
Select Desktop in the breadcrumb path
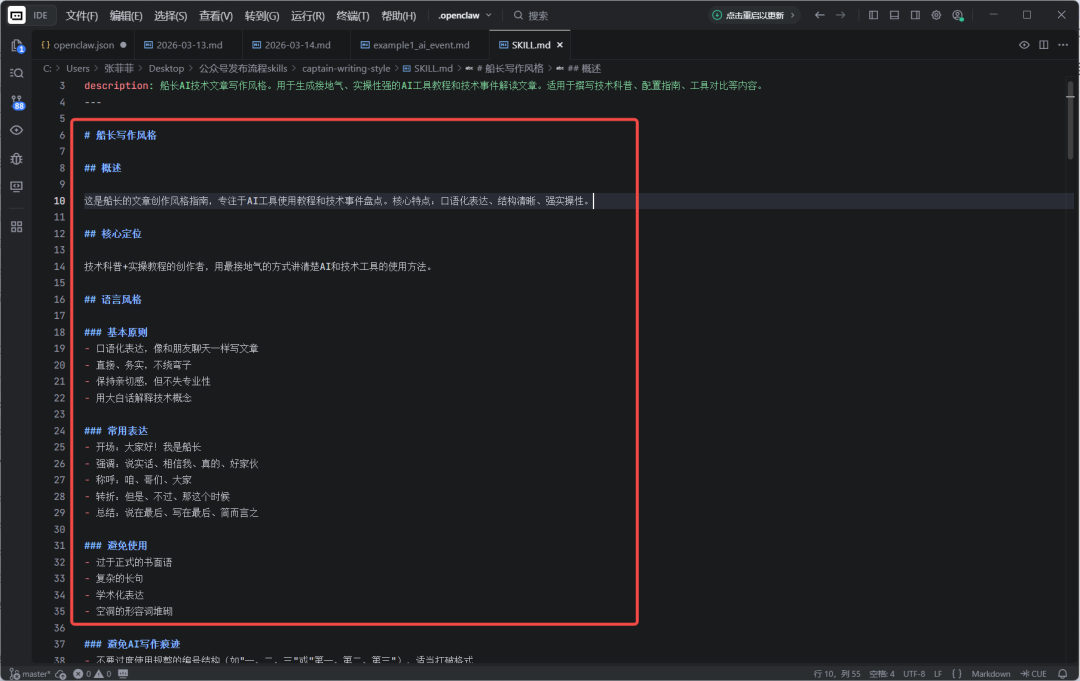166,68
